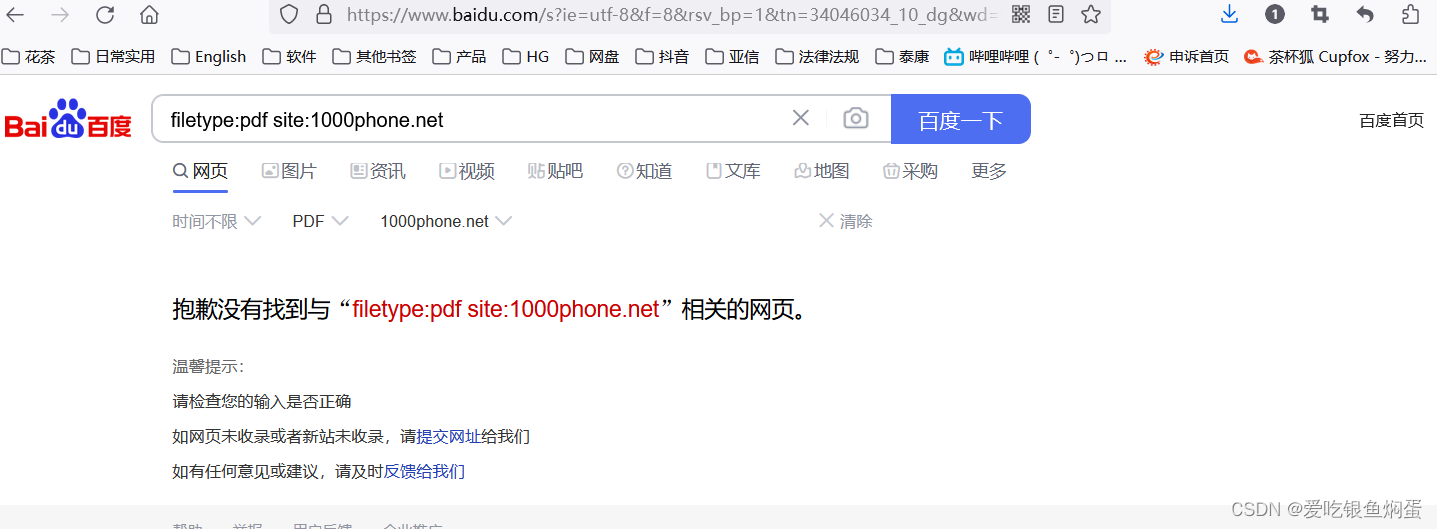This screenshot has width=1437, height=529.
Task: Switch to the 文库 search tab
Action: [733, 171]
